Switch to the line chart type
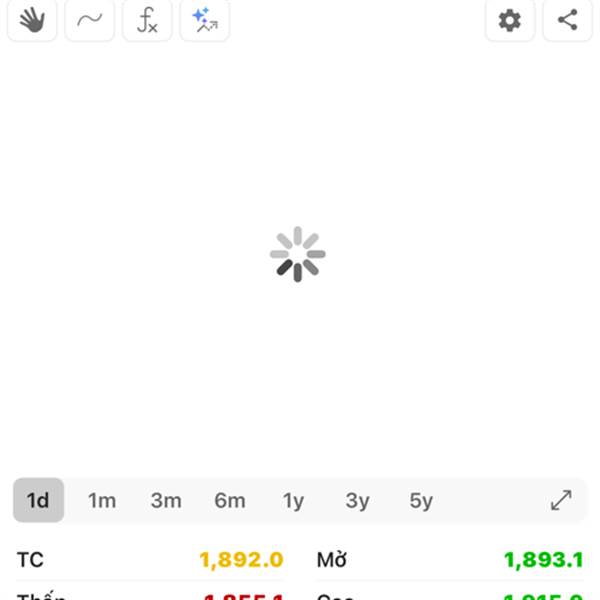600x600 pixels. click(90, 20)
